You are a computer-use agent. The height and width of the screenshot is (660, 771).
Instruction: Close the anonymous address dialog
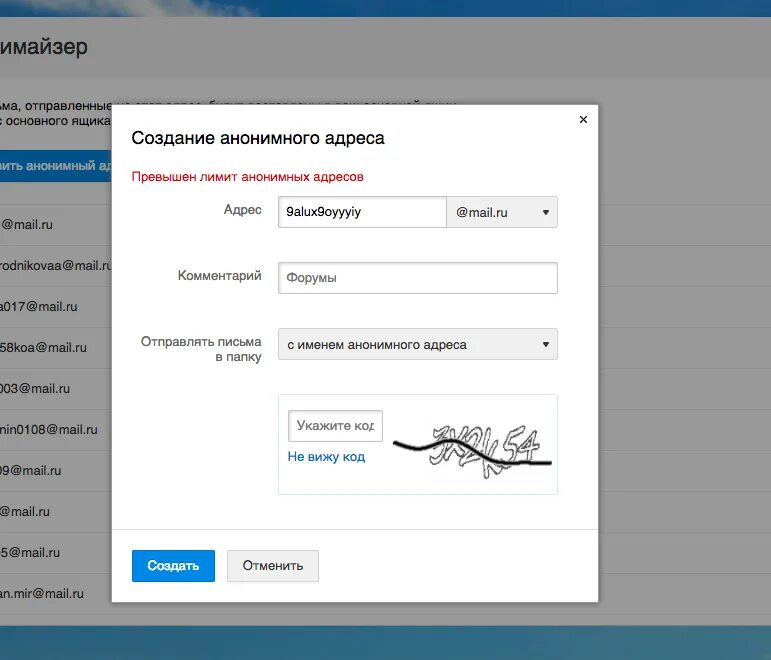point(583,120)
